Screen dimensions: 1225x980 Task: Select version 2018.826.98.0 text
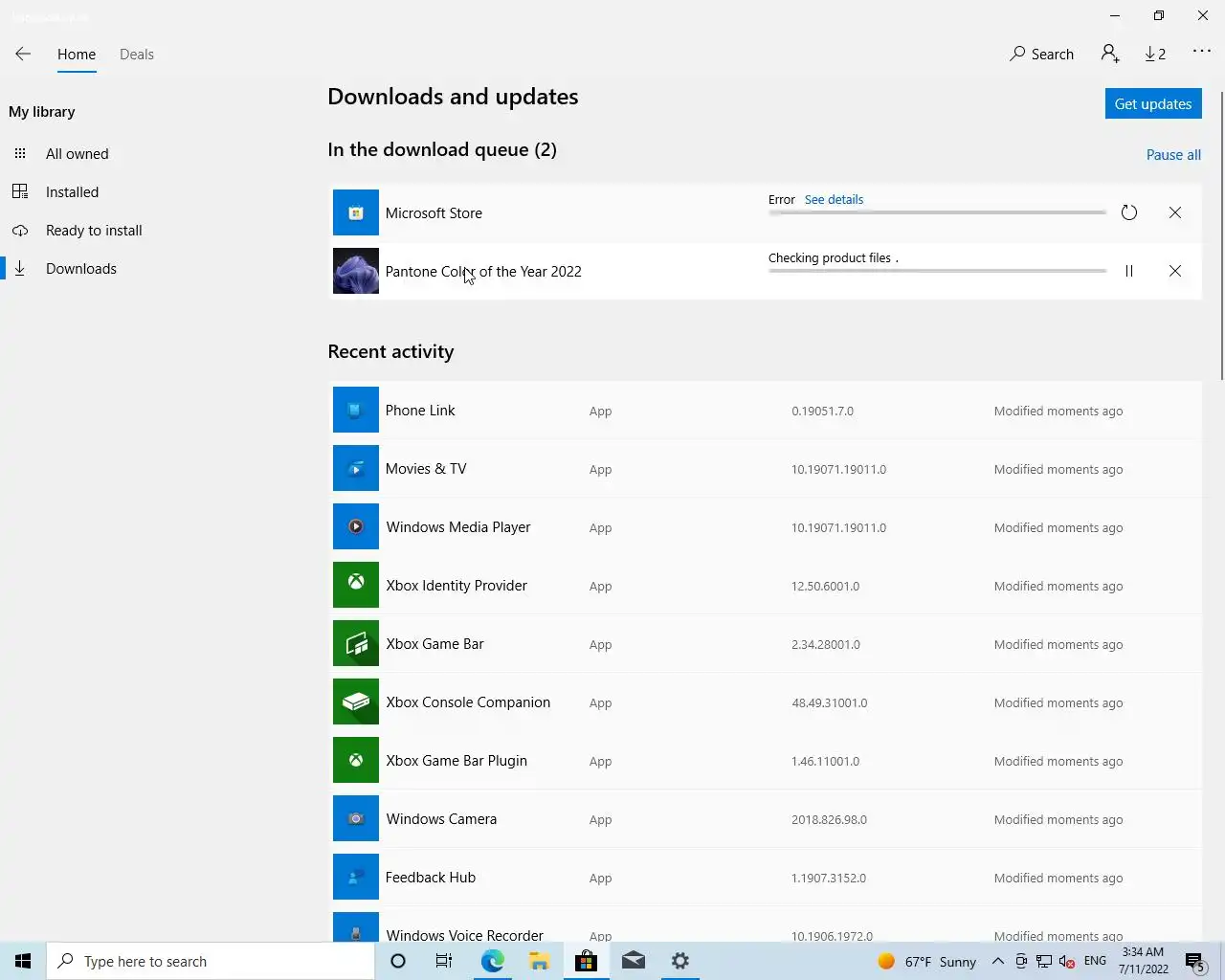point(829,820)
